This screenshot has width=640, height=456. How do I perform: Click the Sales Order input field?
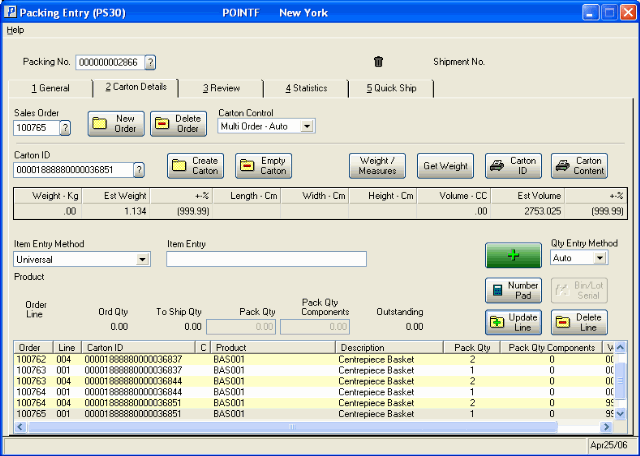37,128
